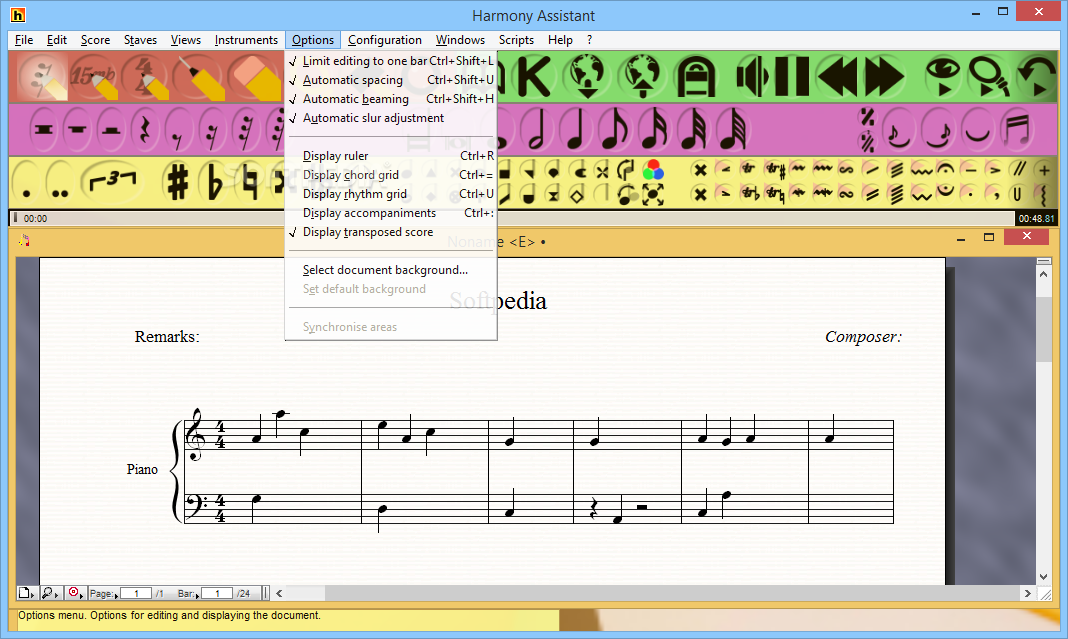Click the speaker play icon
The image size is (1068, 639).
tap(753, 76)
